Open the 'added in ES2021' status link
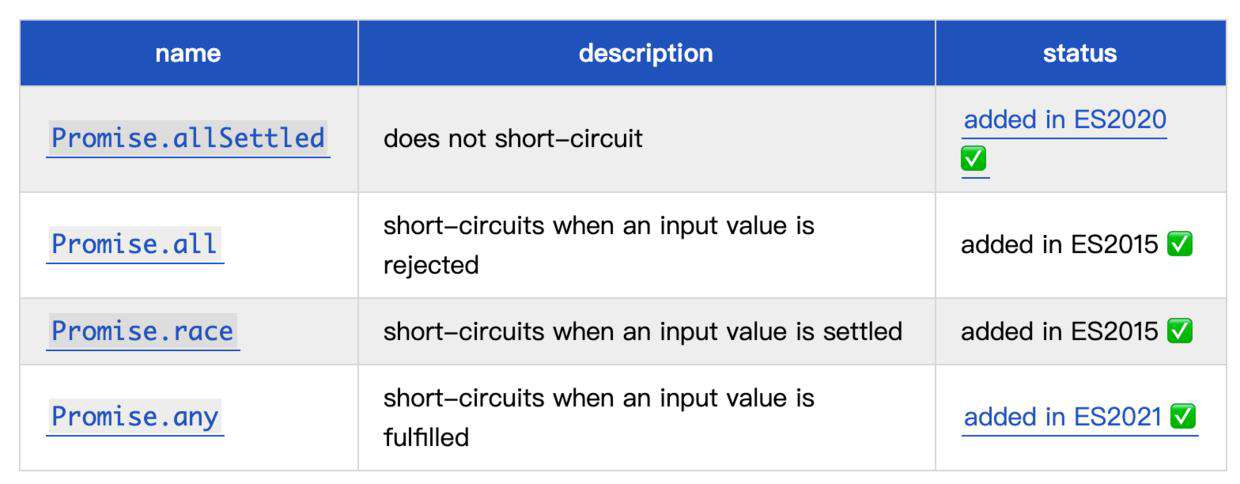 click(x=1063, y=417)
